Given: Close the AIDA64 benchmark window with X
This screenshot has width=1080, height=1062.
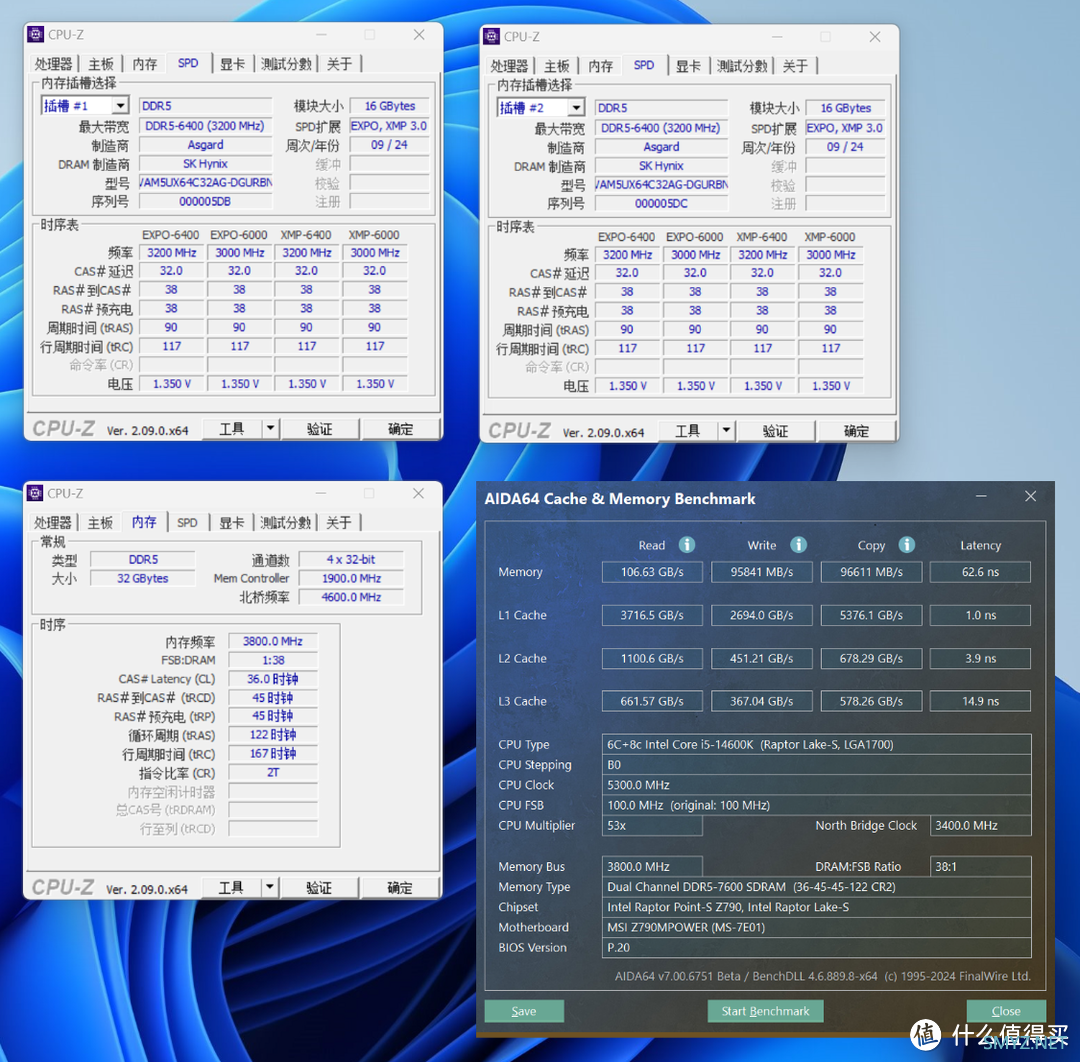Looking at the screenshot, I should pyautogui.click(x=1030, y=497).
